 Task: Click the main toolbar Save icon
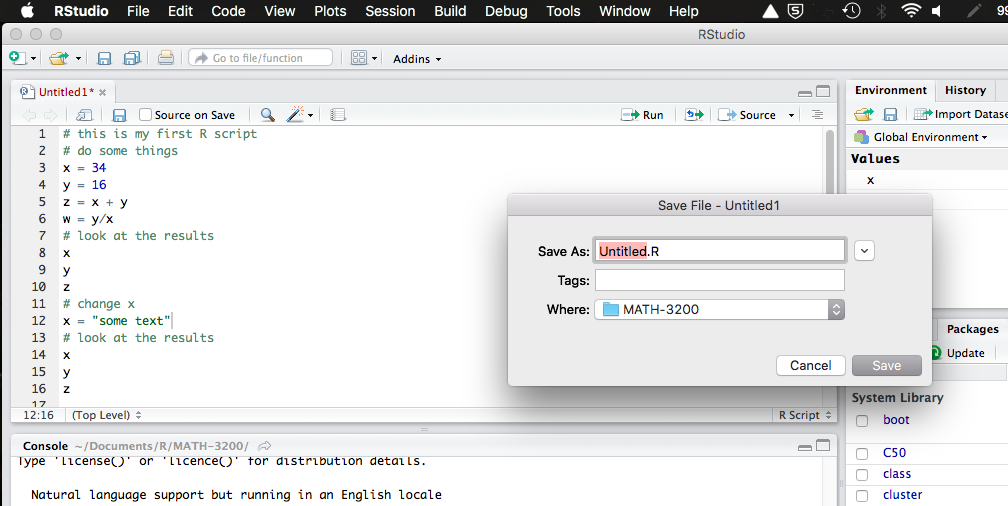point(104,59)
